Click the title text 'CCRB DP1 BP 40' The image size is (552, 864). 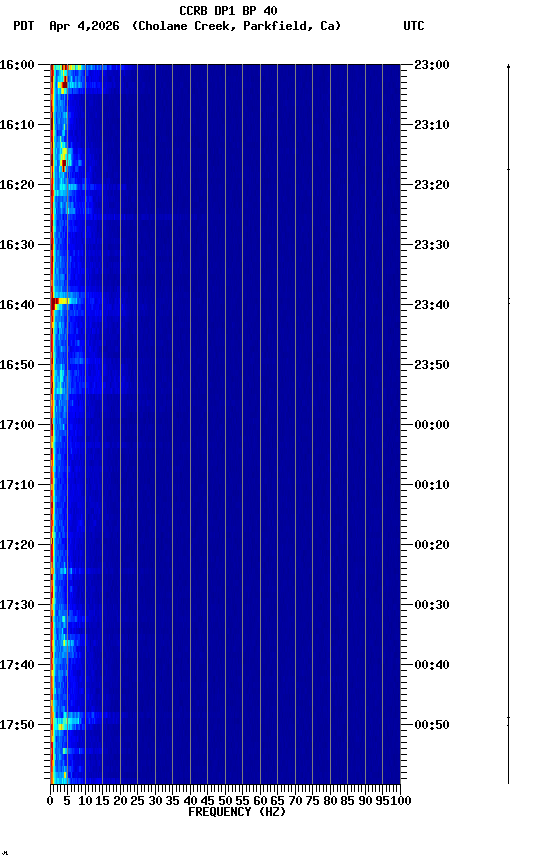click(228, 10)
